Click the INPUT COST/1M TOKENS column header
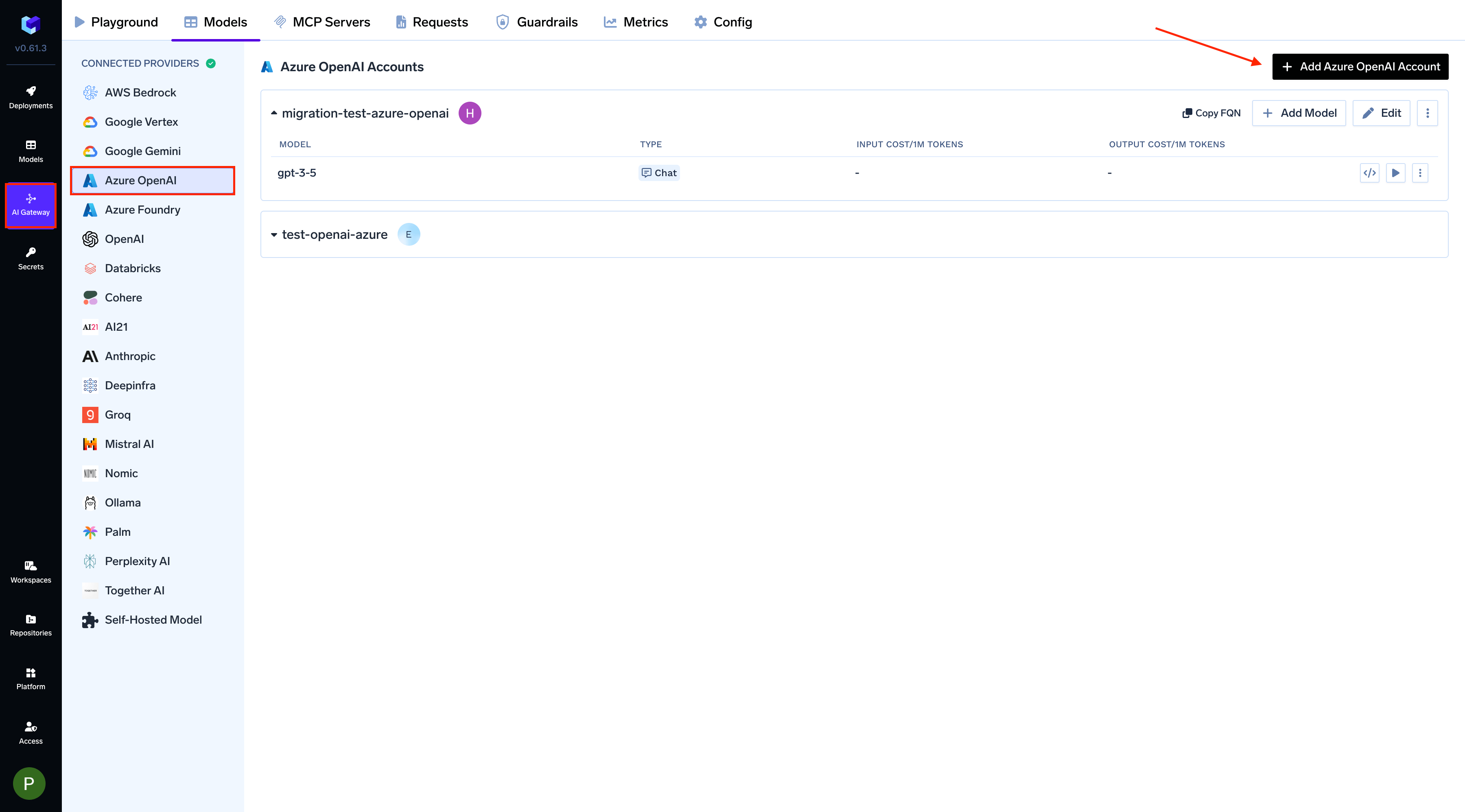 point(910,144)
